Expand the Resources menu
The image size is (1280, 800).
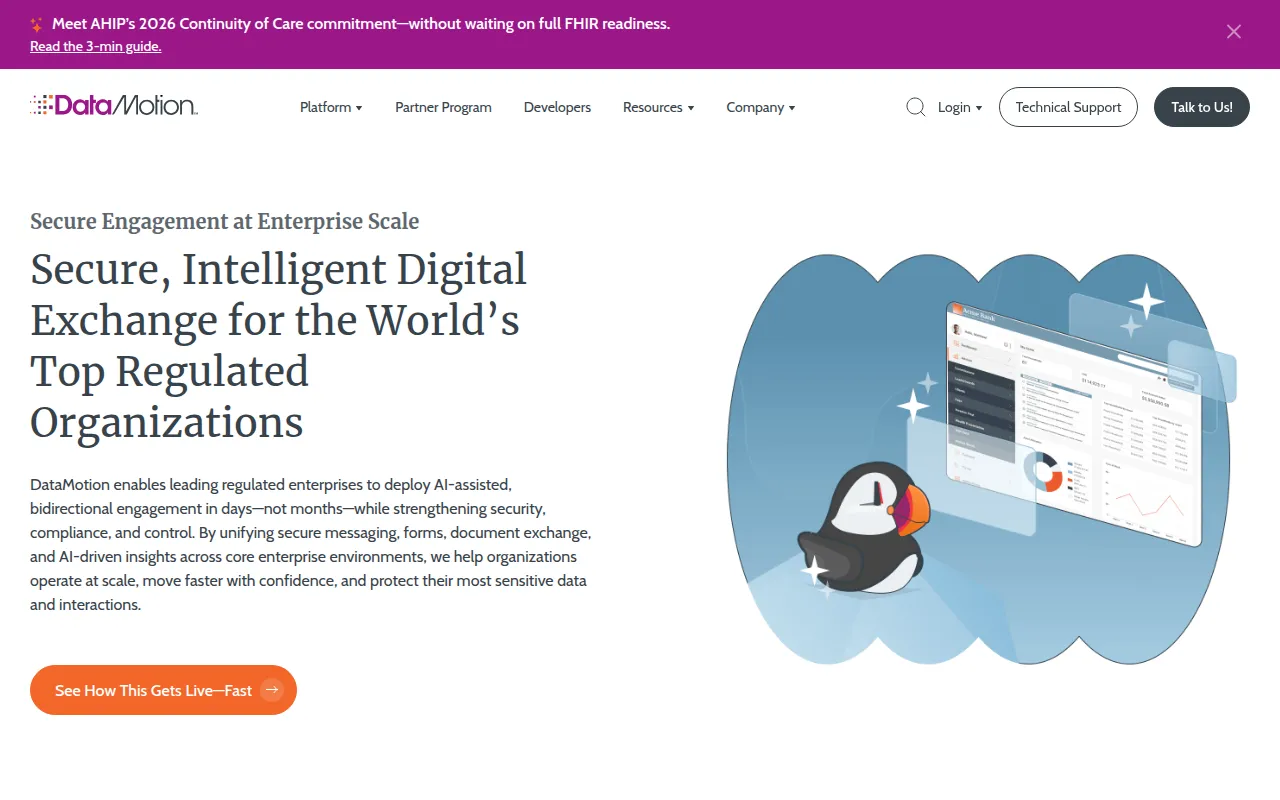coord(658,107)
